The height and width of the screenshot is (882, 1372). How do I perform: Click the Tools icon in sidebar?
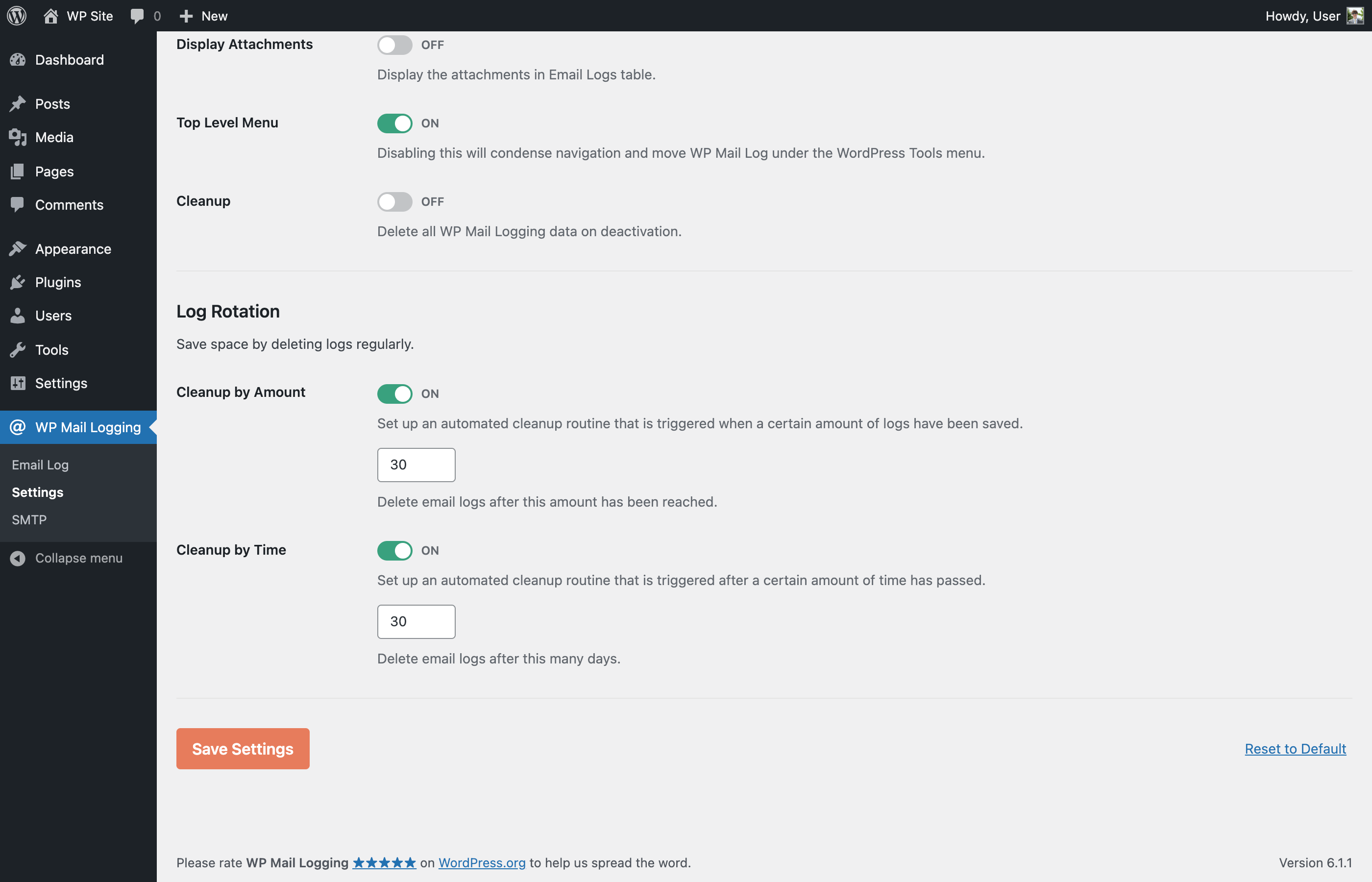point(17,349)
